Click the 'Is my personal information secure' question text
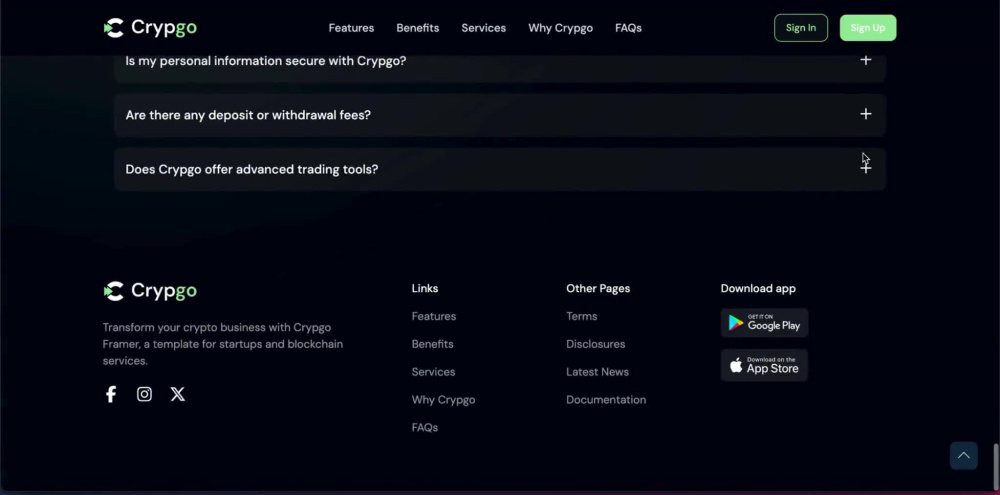1000x495 pixels. (265, 61)
